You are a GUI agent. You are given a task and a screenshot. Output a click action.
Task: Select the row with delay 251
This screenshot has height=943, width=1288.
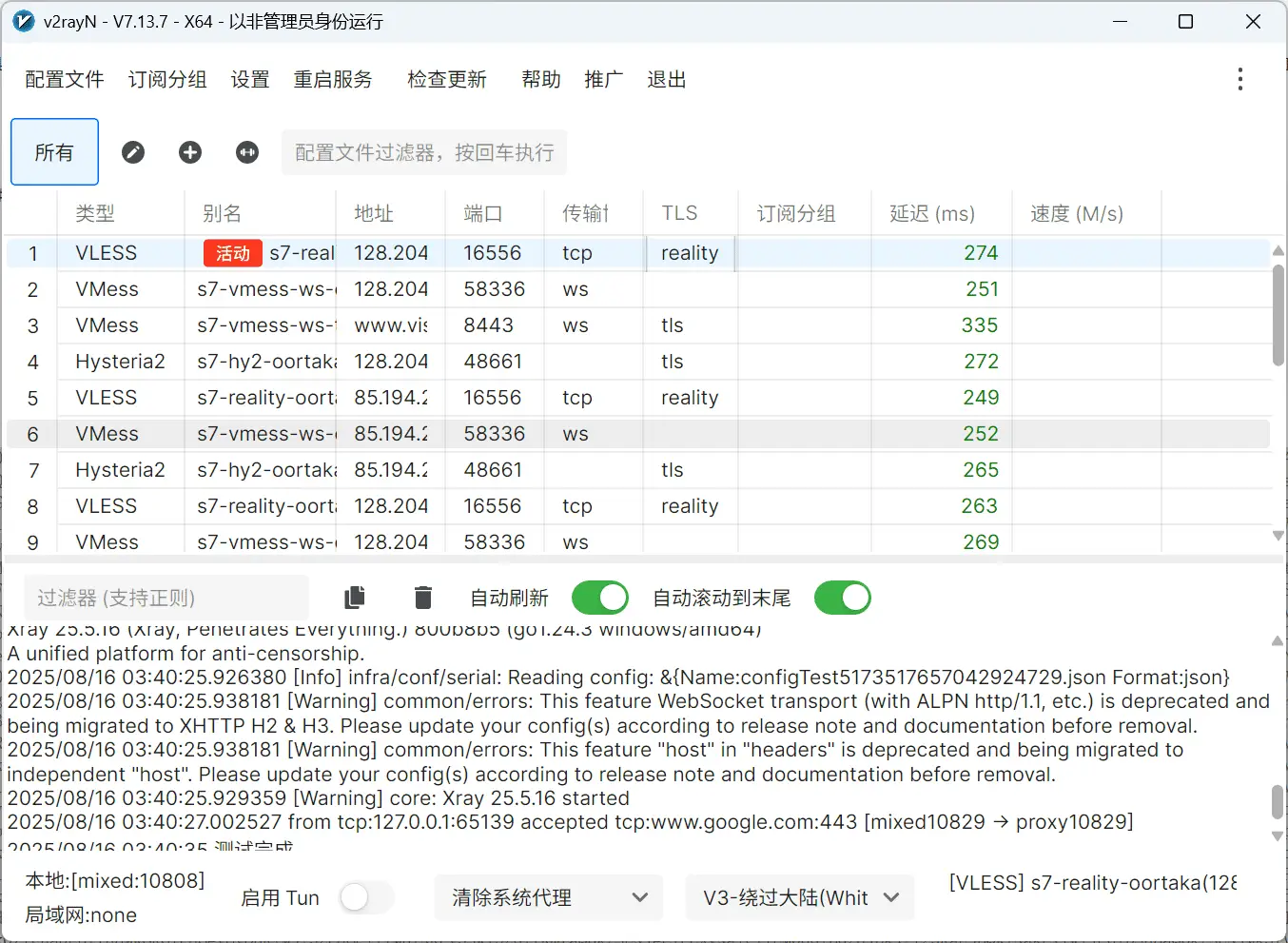point(638,289)
